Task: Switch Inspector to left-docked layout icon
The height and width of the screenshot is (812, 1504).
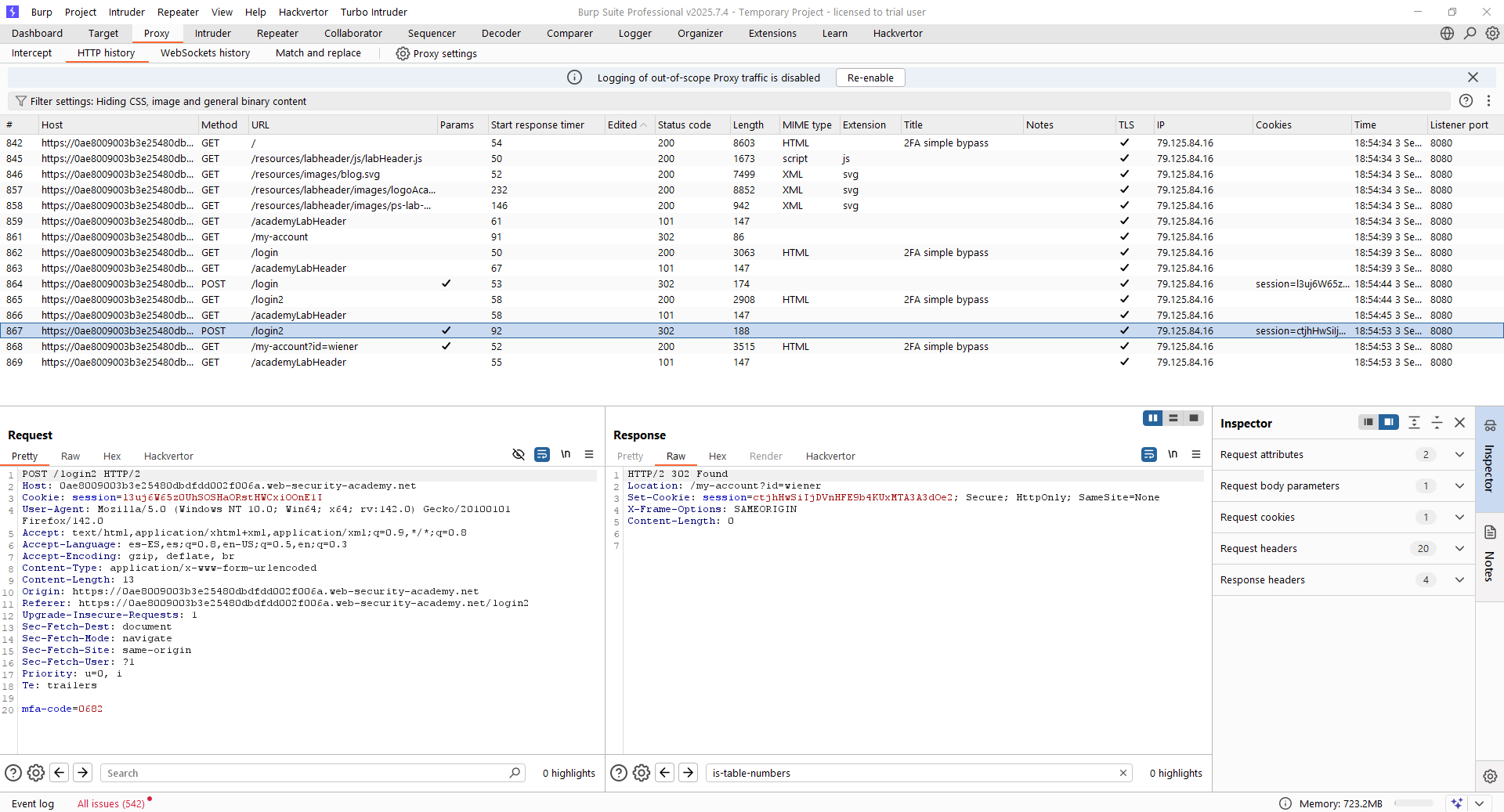Action: 1368,422
